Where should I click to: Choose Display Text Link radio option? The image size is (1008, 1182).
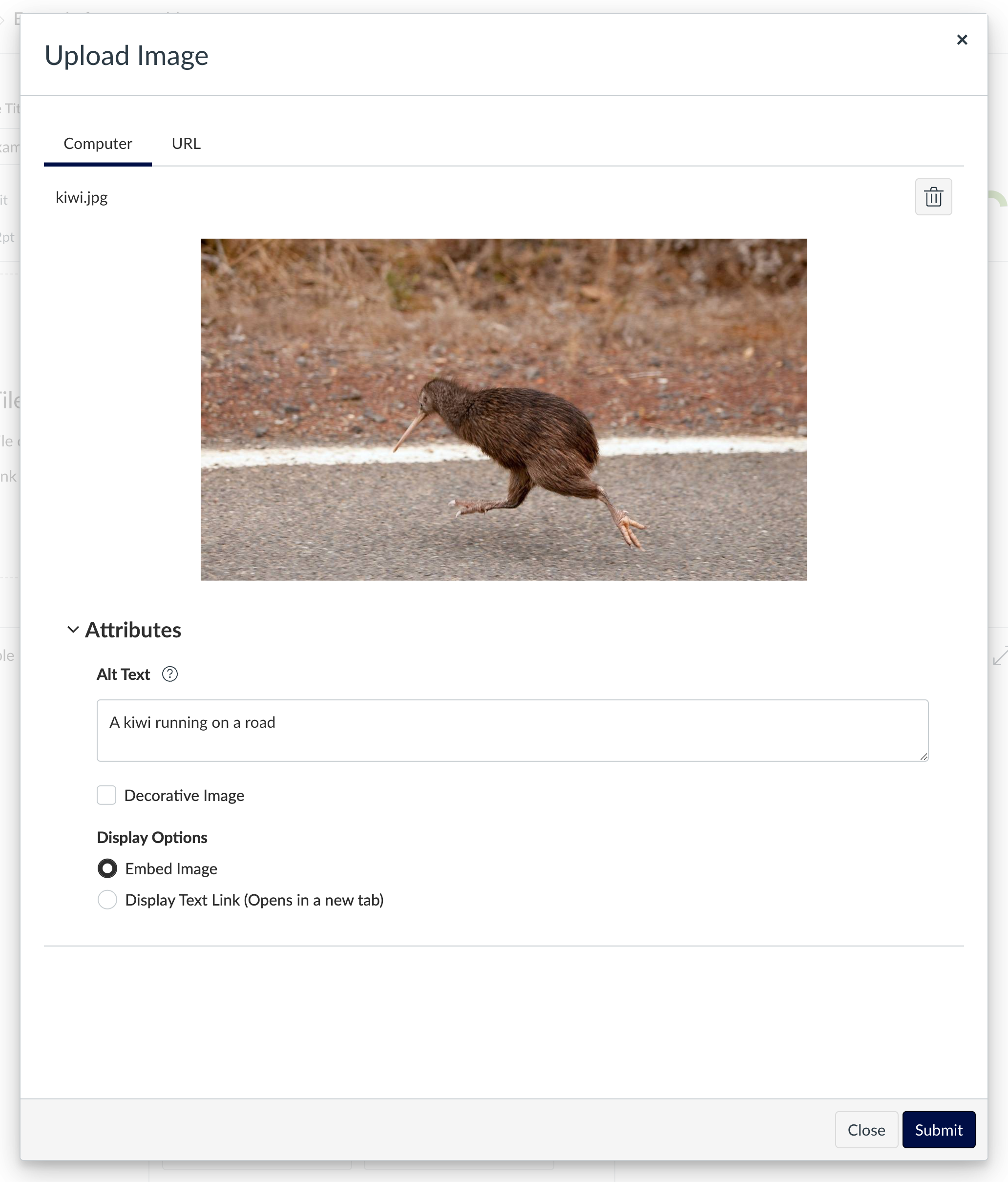(107, 900)
